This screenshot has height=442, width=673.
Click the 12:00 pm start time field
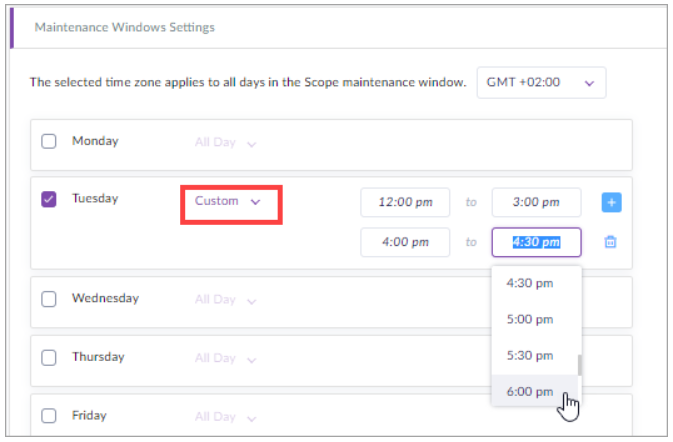pyautogui.click(x=405, y=202)
